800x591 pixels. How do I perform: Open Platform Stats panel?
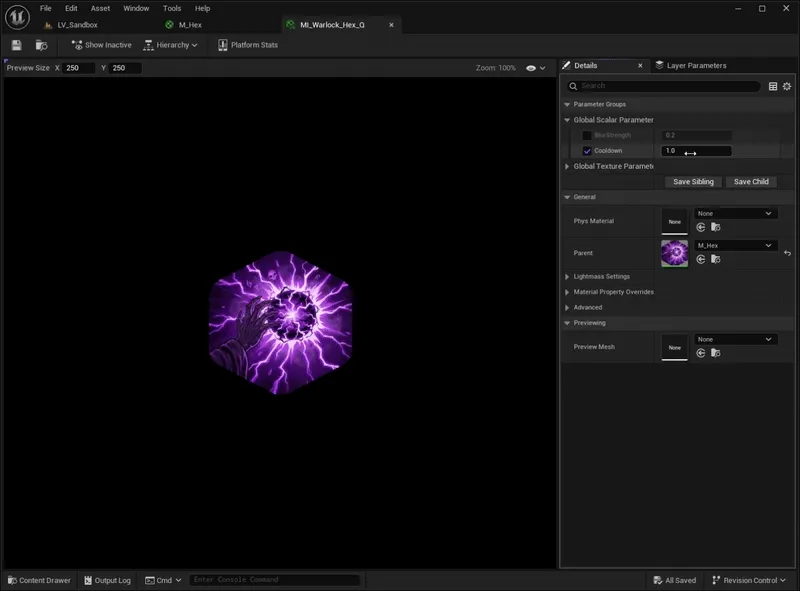tap(248, 45)
